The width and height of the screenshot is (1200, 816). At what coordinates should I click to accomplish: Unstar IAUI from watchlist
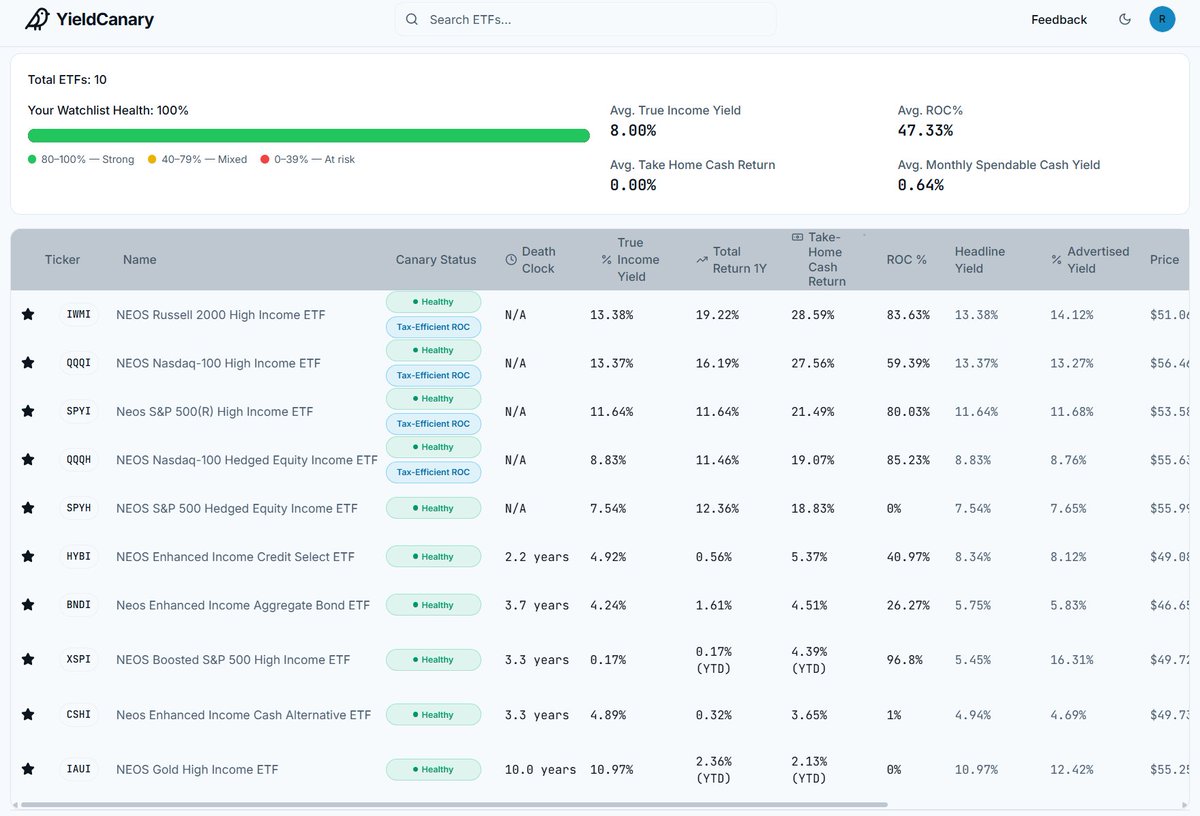pyautogui.click(x=28, y=769)
